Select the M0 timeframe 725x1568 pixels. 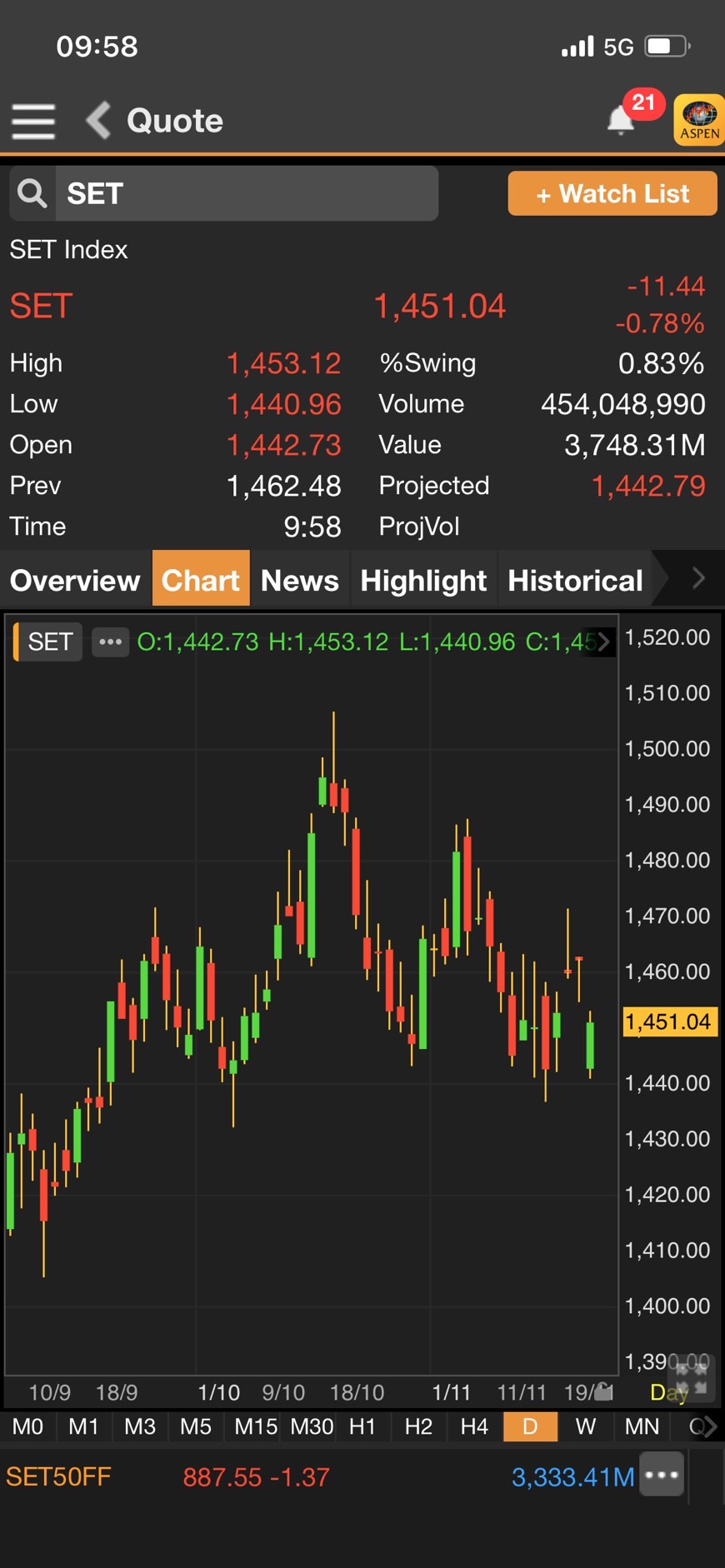click(27, 1426)
